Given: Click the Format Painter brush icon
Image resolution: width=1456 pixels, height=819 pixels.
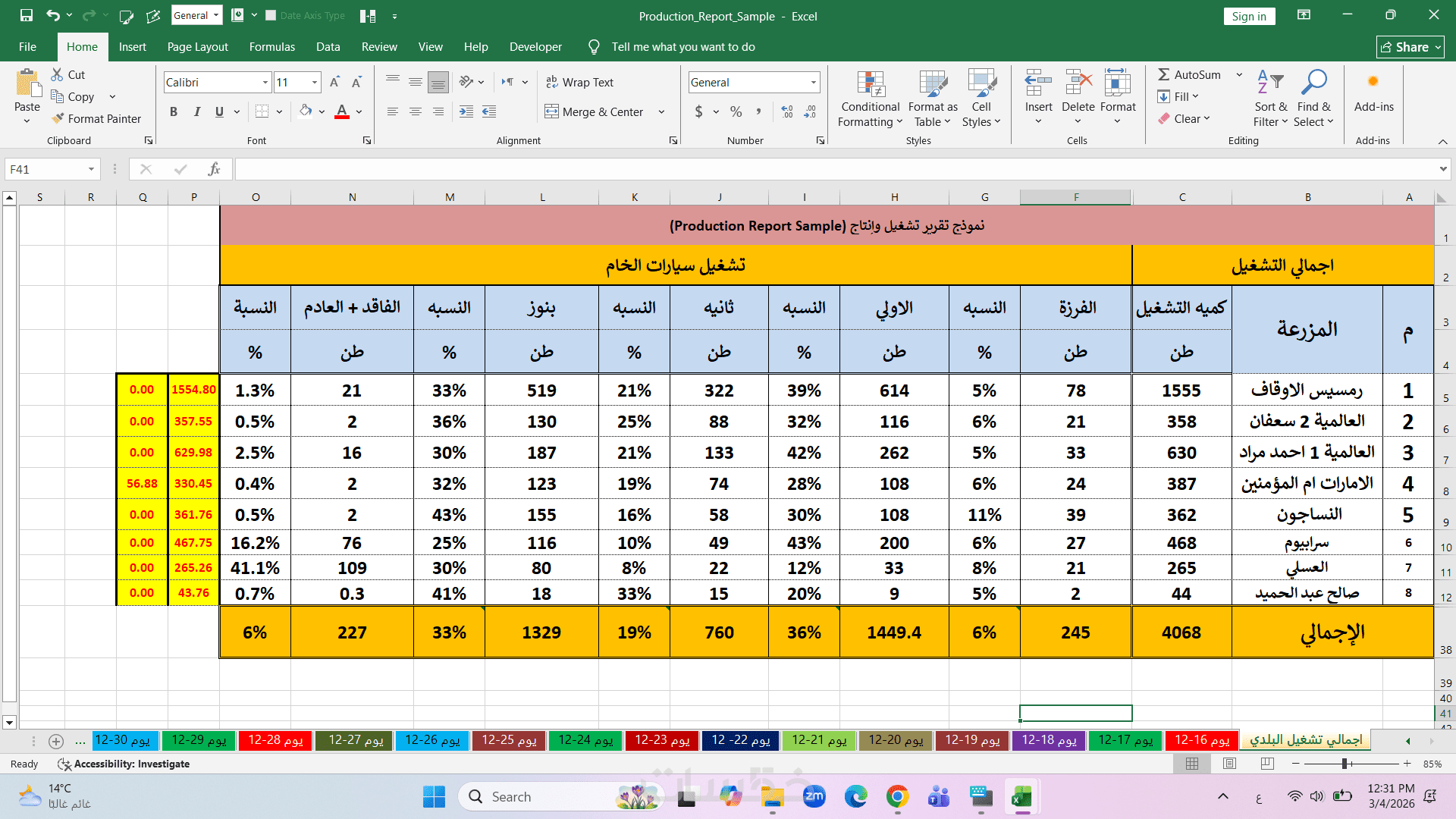Looking at the screenshot, I should point(58,118).
